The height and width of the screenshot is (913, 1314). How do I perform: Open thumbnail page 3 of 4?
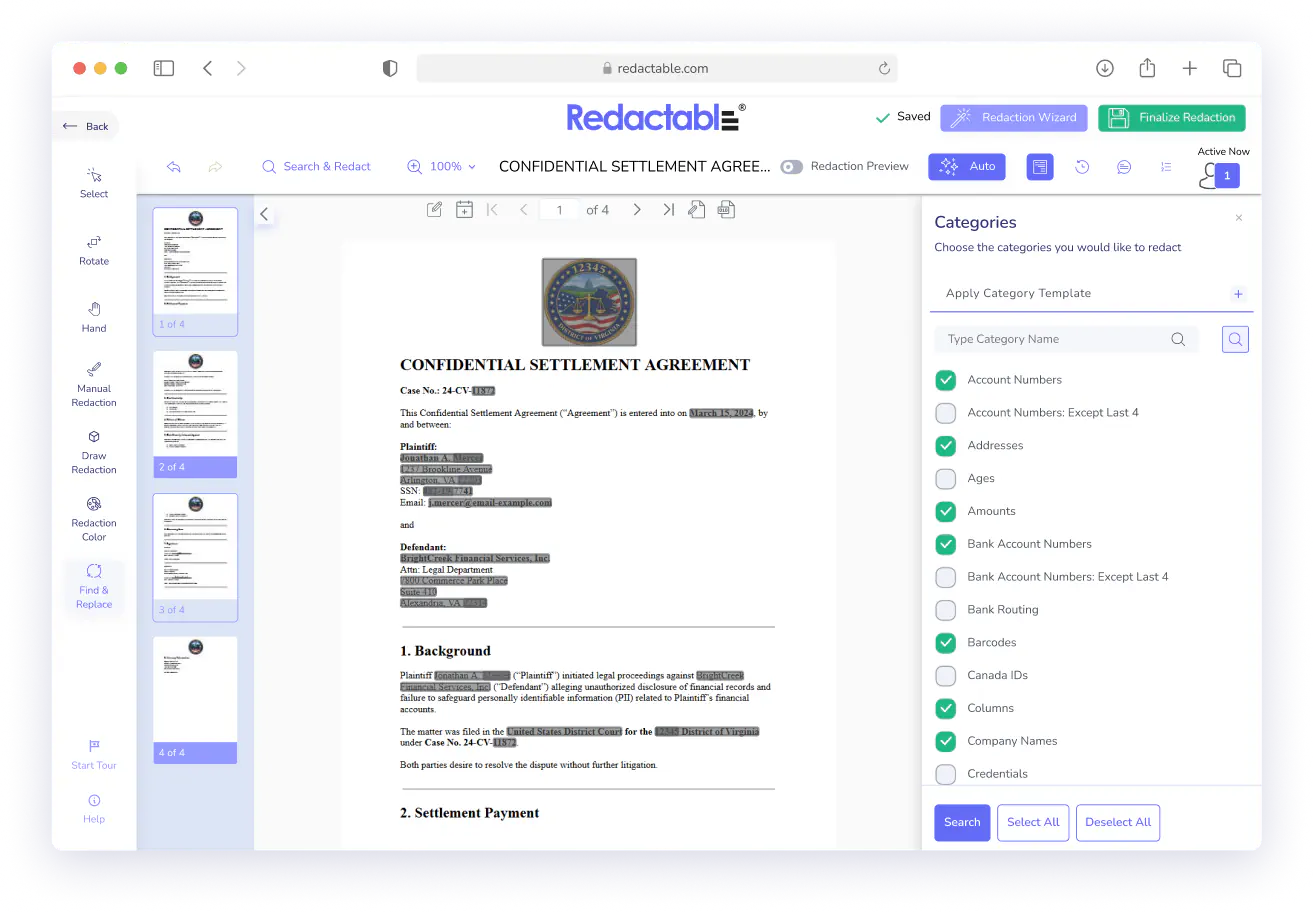point(195,557)
